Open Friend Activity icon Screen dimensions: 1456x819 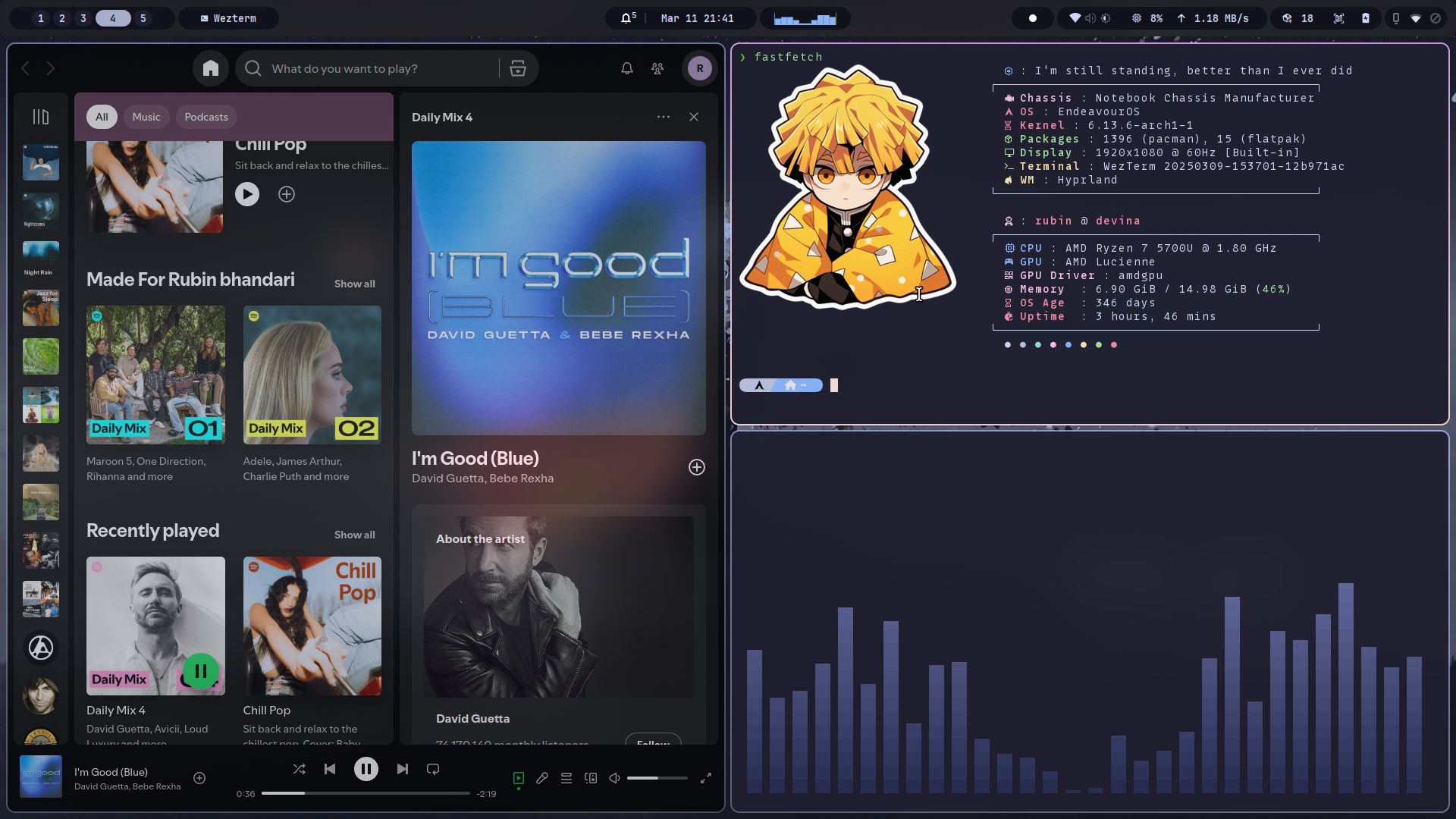coord(657,68)
